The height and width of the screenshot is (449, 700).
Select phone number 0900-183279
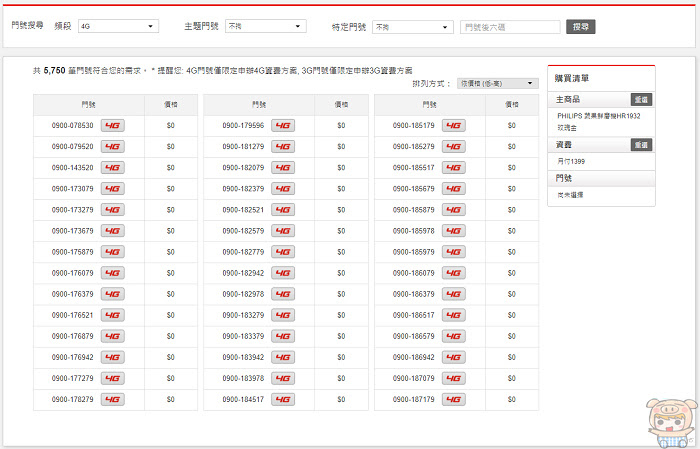(x=243, y=315)
